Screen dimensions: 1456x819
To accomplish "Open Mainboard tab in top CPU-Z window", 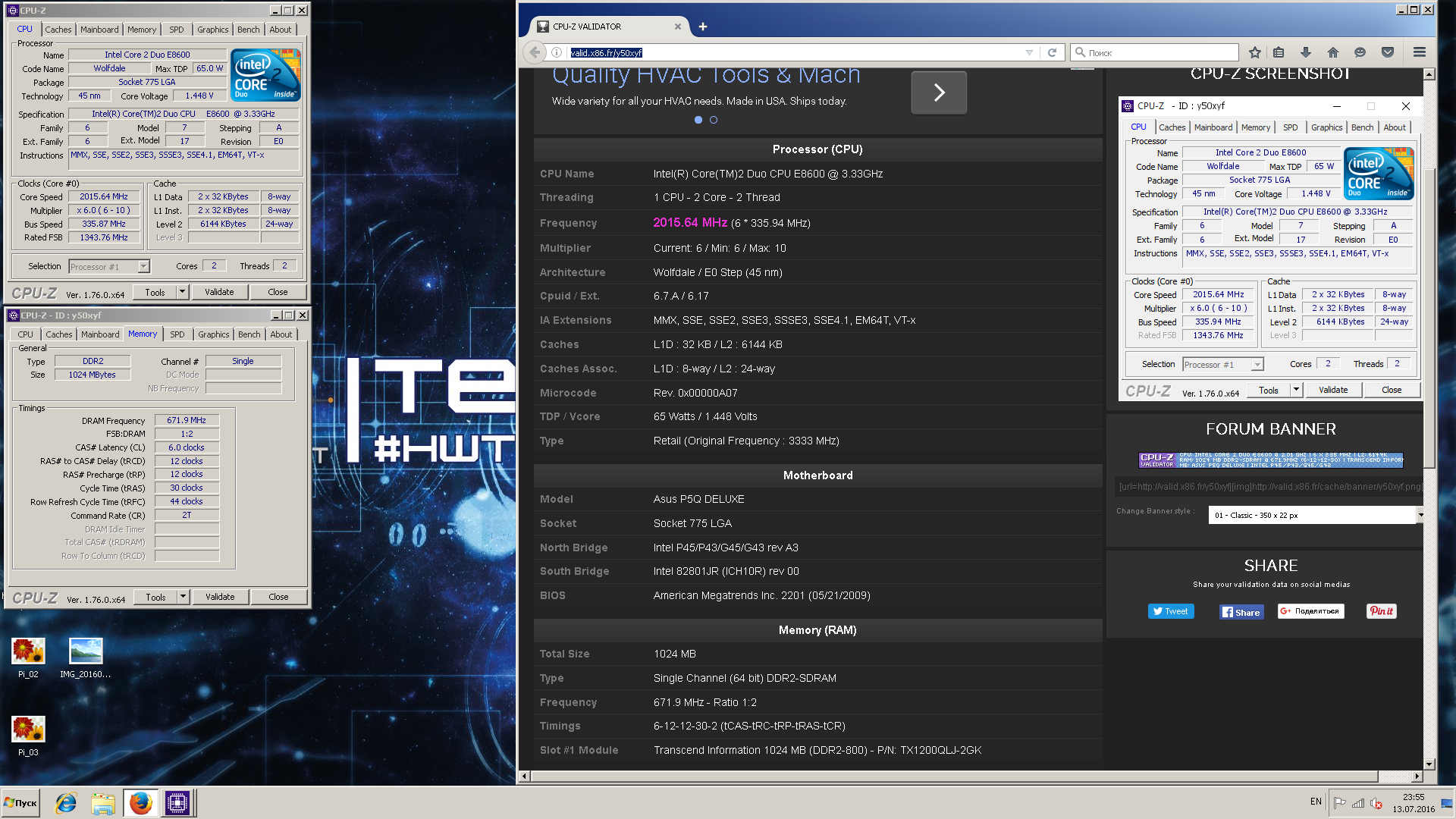I will tap(99, 30).
